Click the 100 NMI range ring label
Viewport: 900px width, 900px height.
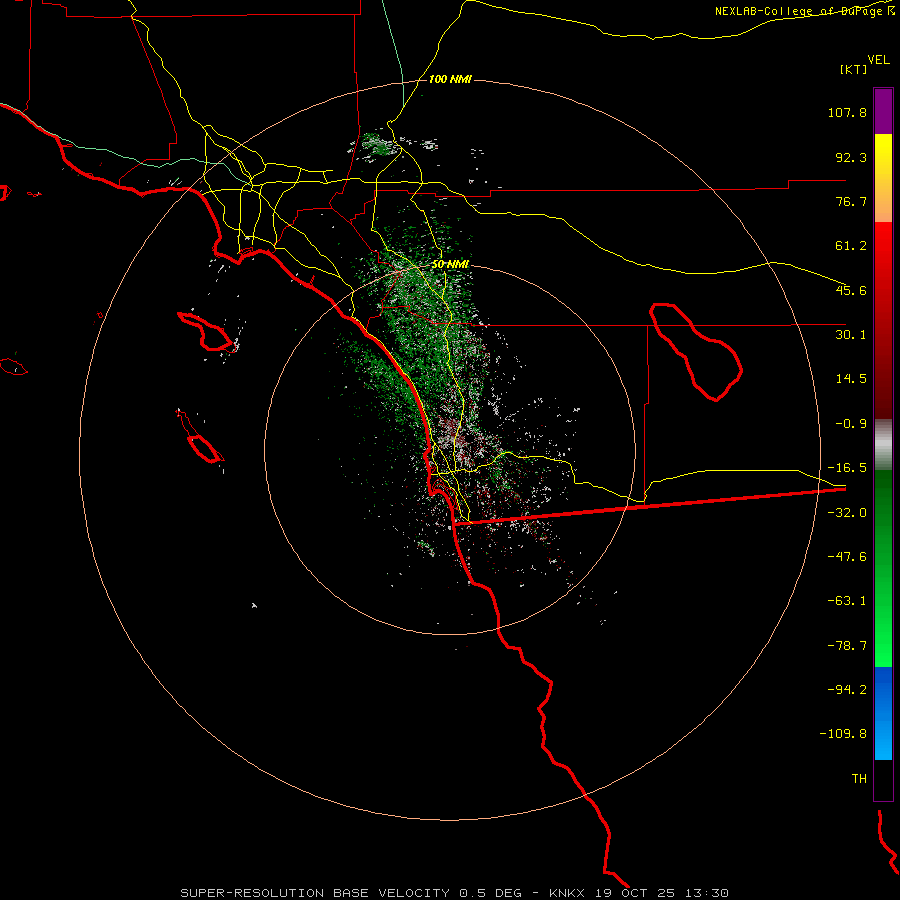450,79
